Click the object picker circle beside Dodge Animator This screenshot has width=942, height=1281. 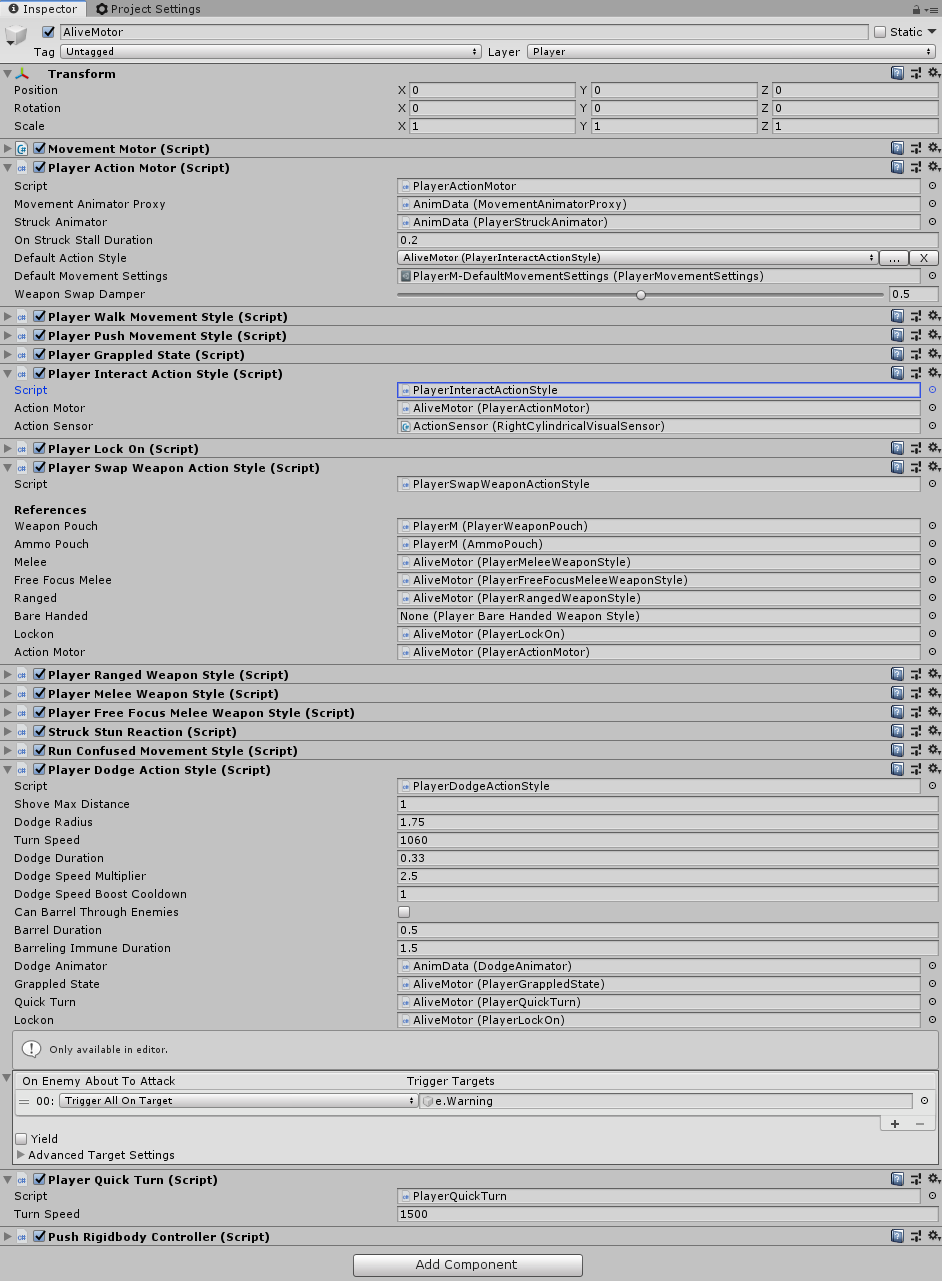pyautogui.click(x=931, y=966)
